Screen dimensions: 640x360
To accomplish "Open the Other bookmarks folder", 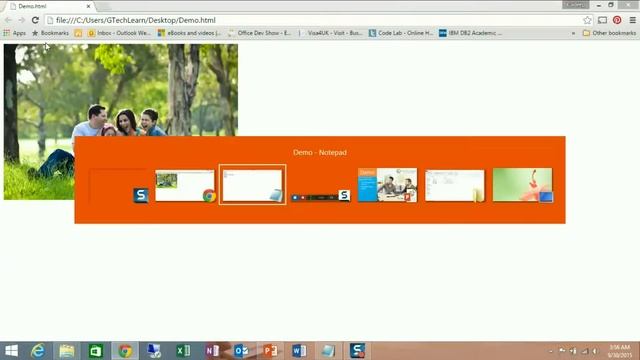I will click(x=609, y=33).
